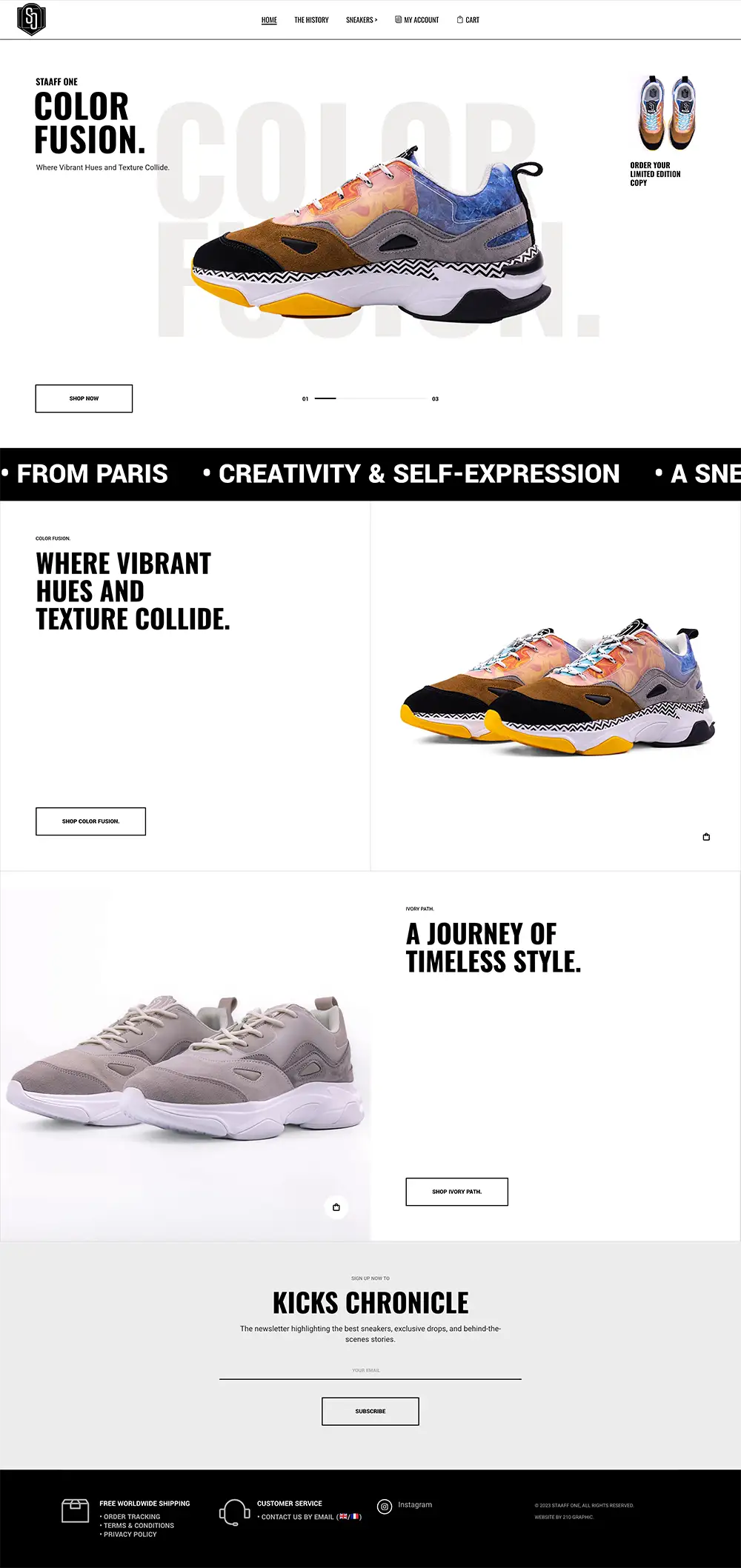Expand the Sneakers dropdown menu
741x1568 pixels.
(362, 20)
